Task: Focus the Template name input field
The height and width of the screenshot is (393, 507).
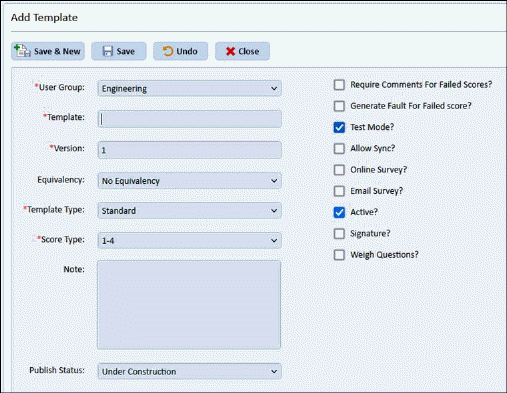Action: [189, 119]
